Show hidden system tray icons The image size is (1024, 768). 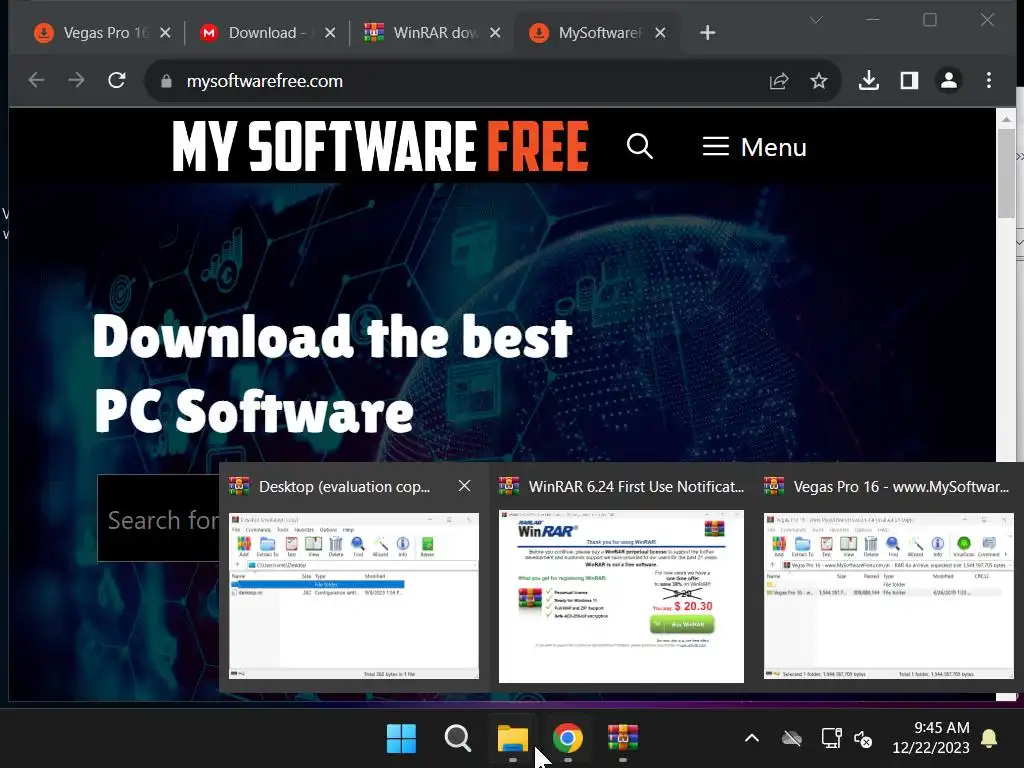pos(752,738)
